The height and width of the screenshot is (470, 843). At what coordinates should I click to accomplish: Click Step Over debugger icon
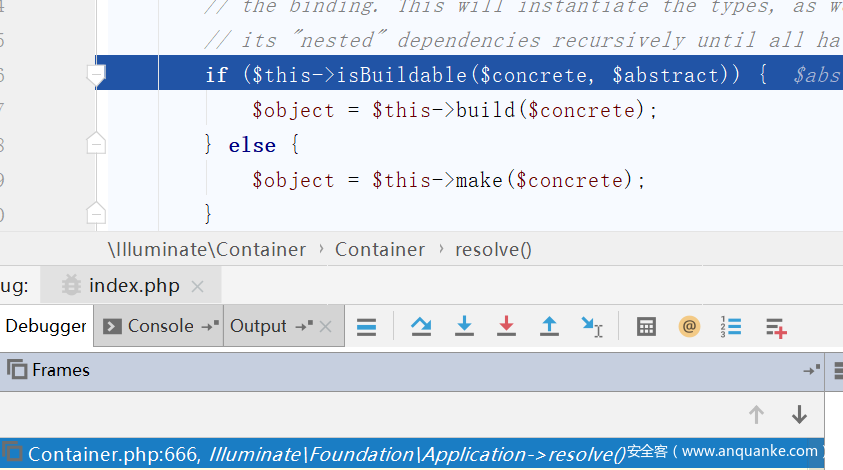pos(421,326)
